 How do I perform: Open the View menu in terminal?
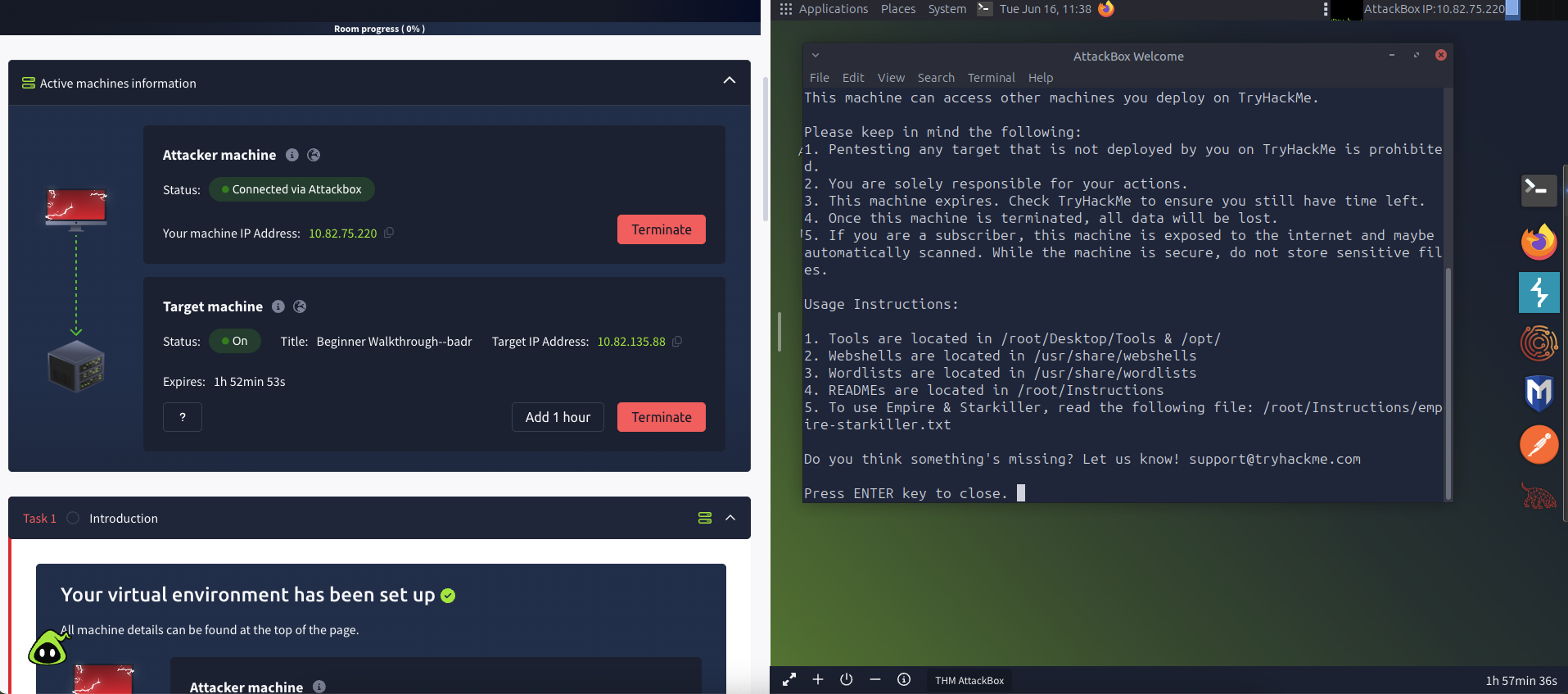[891, 78]
